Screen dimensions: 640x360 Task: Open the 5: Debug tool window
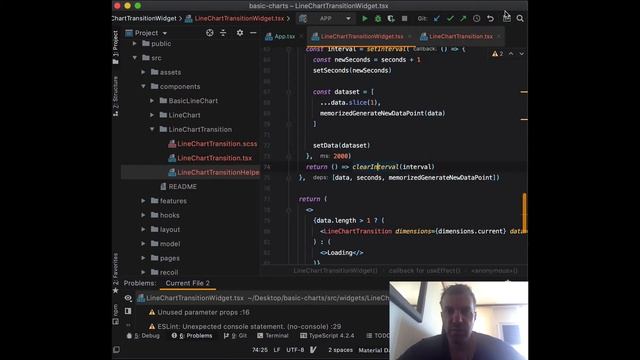(143, 336)
